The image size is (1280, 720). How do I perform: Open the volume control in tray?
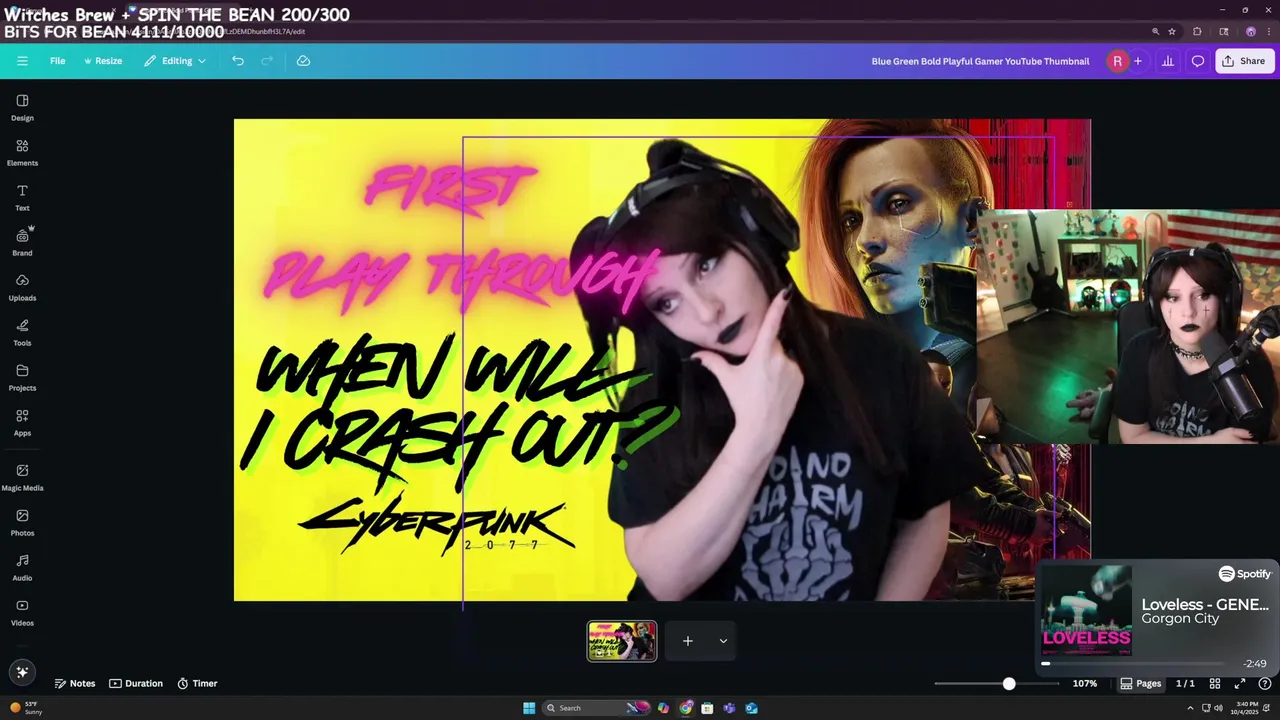point(1218,708)
